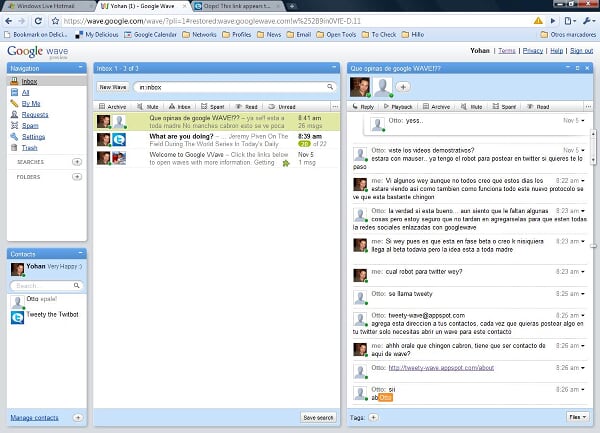Viewport: 600px width, 433px height.
Task: Add new contact with plus icon
Action: click(78, 418)
